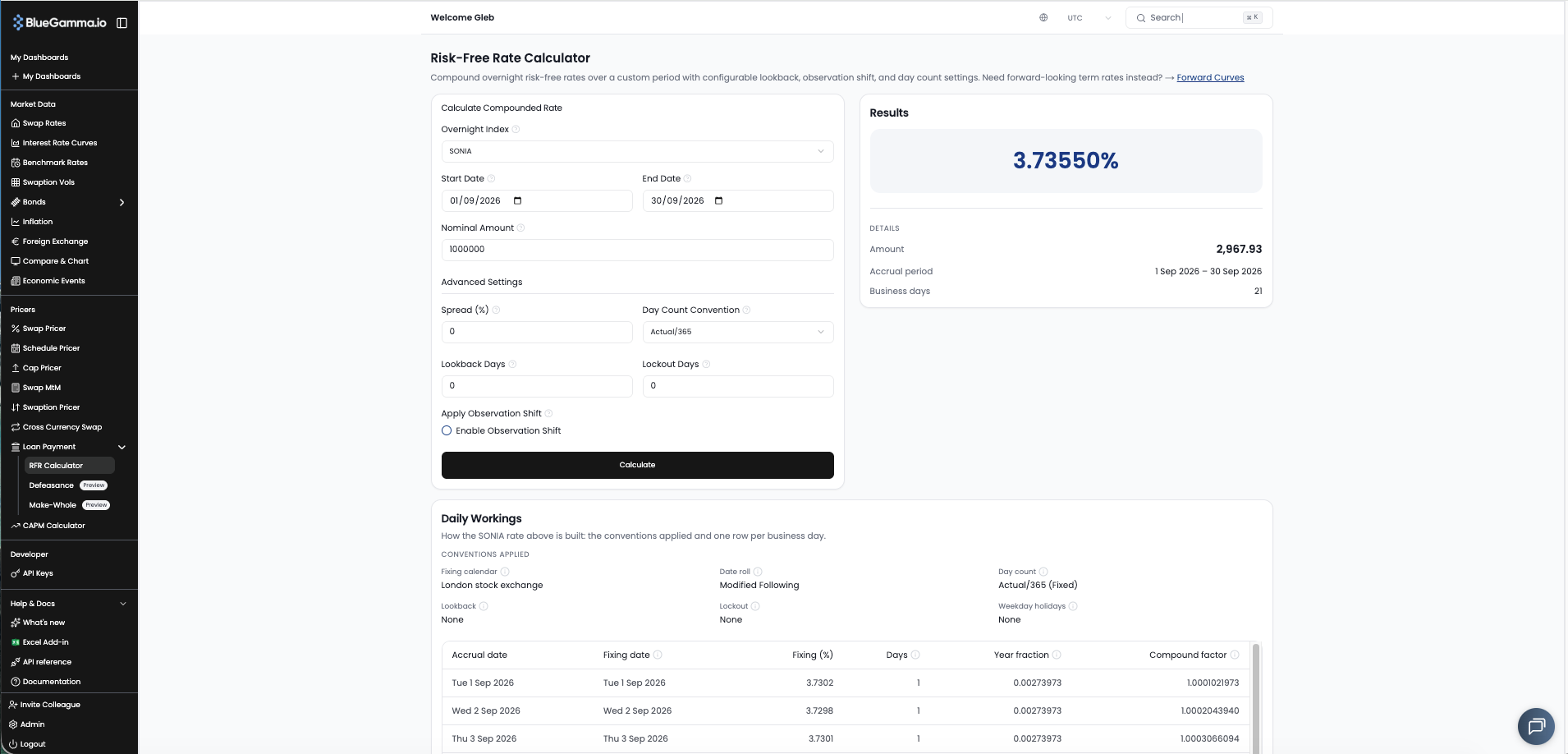Show the Compound factor column info icon

coord(1235,655)
